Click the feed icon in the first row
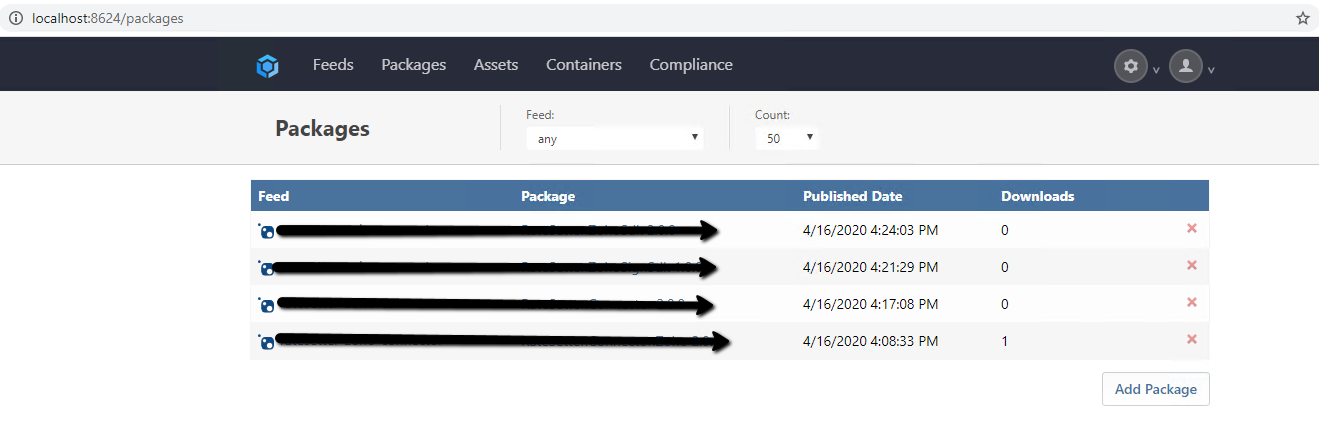Screen dimensions: 1319x432 coord(267,232)
